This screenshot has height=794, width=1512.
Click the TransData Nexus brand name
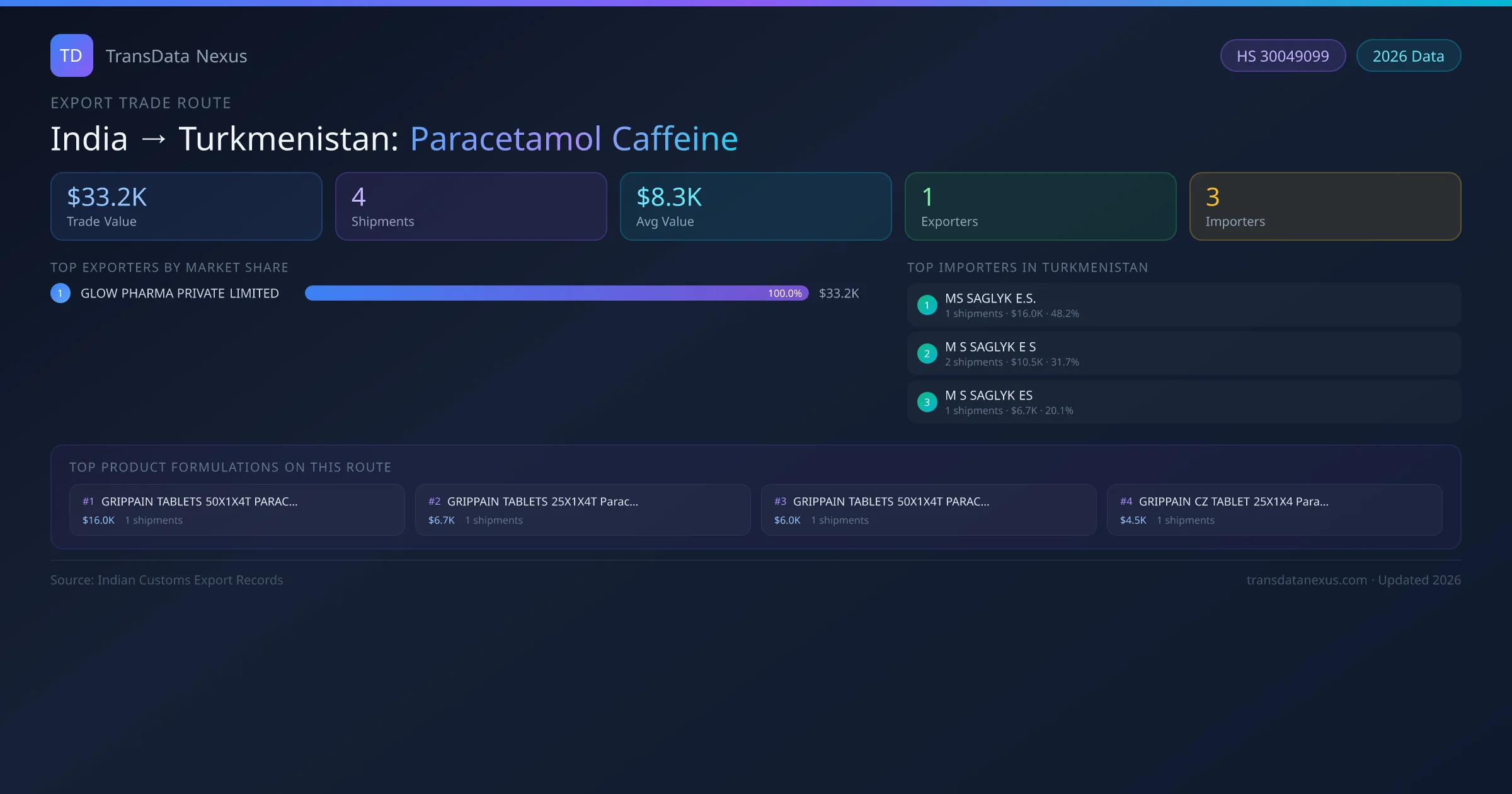tap(176, 56)
